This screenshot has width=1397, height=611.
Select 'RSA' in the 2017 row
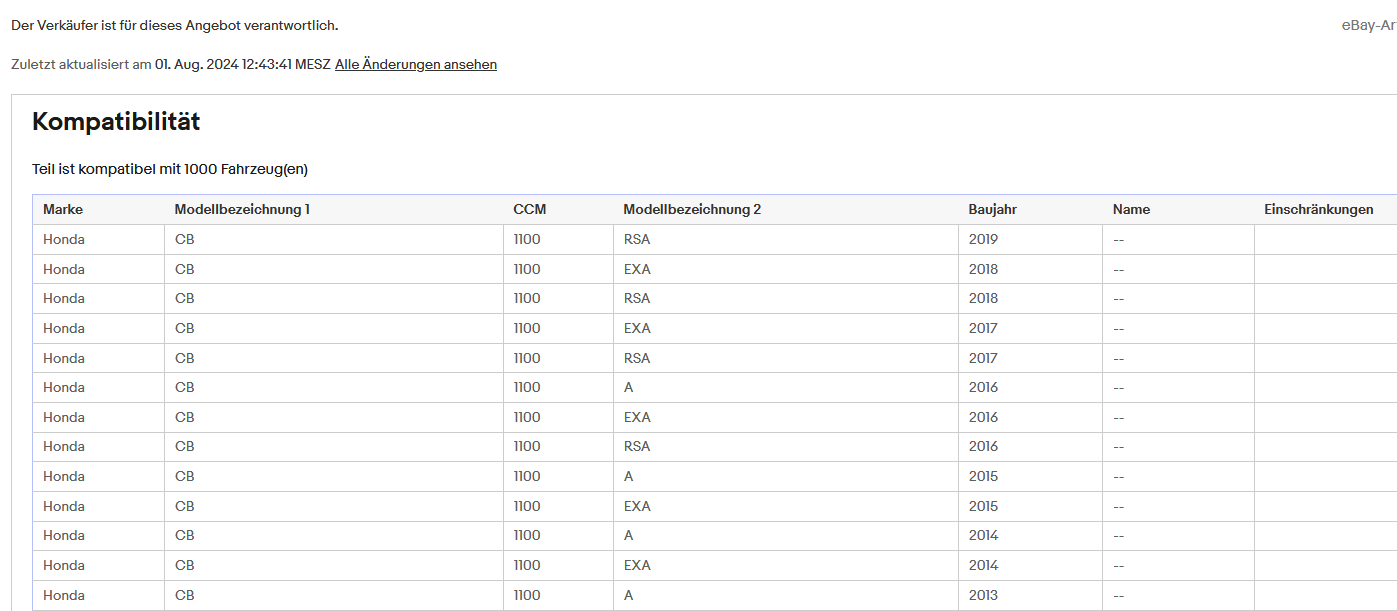[x=637, y=358]
